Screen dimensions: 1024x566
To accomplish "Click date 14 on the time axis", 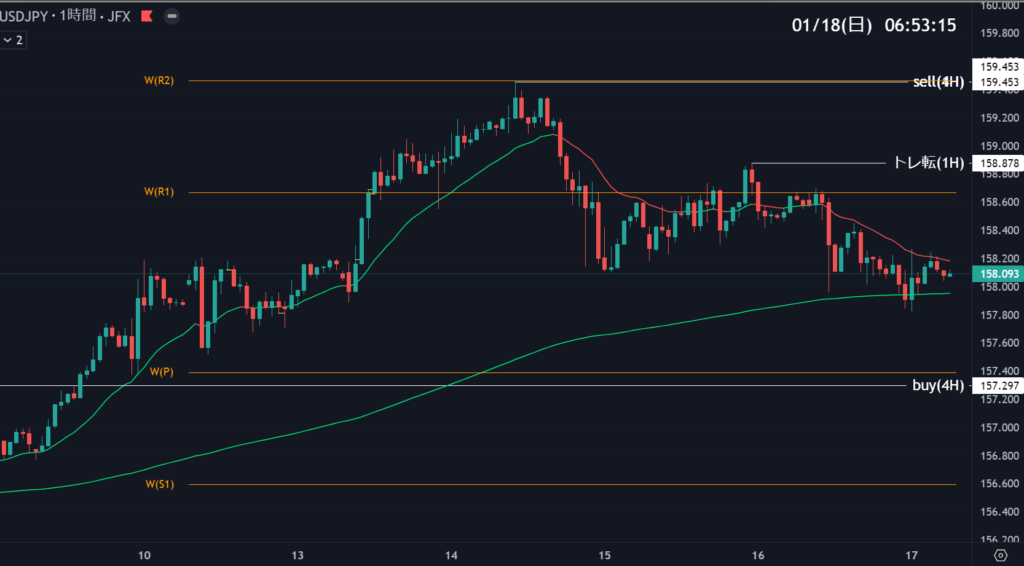I will coord(451,555).
